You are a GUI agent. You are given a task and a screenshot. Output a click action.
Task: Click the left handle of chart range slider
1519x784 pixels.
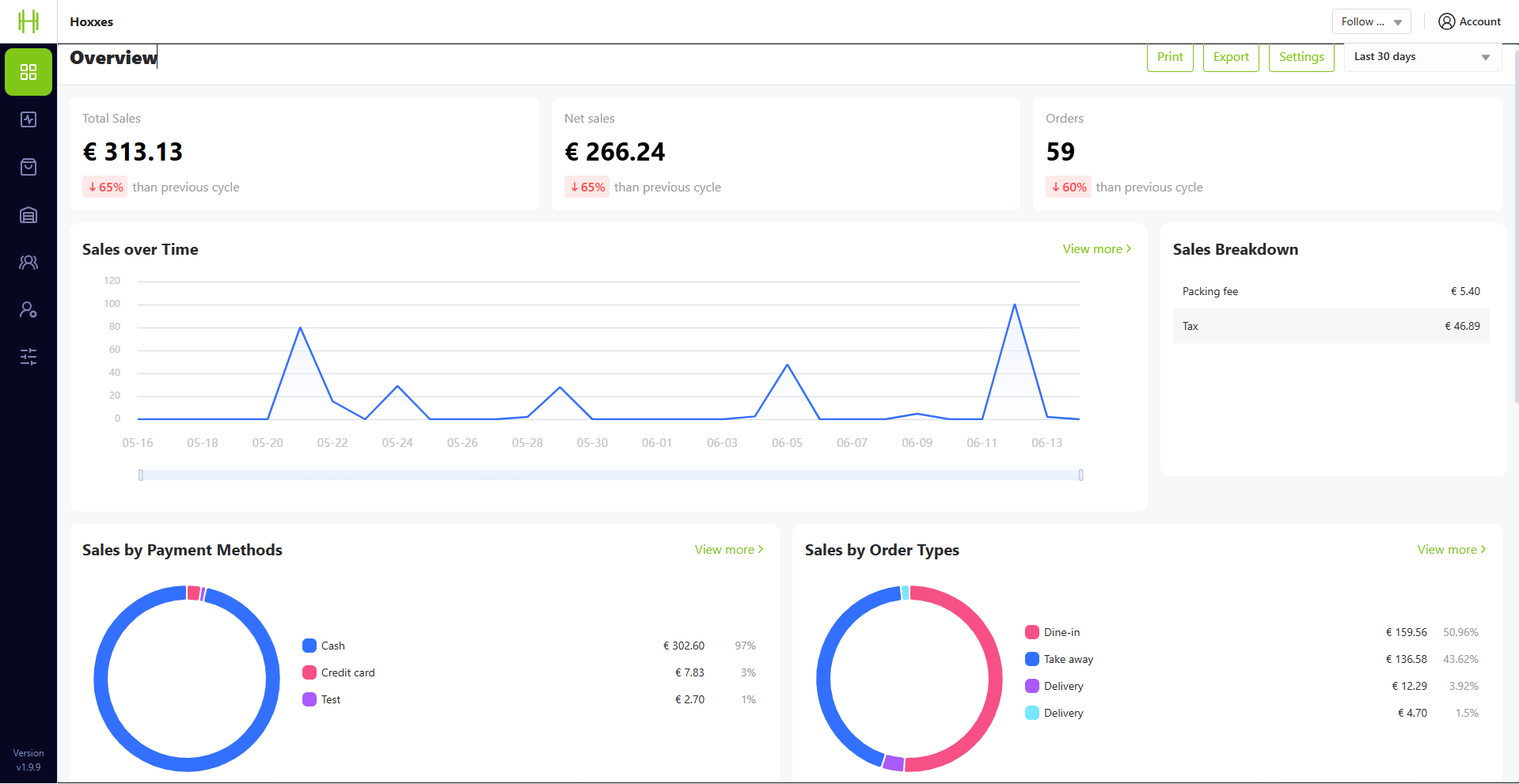point(141,475)
